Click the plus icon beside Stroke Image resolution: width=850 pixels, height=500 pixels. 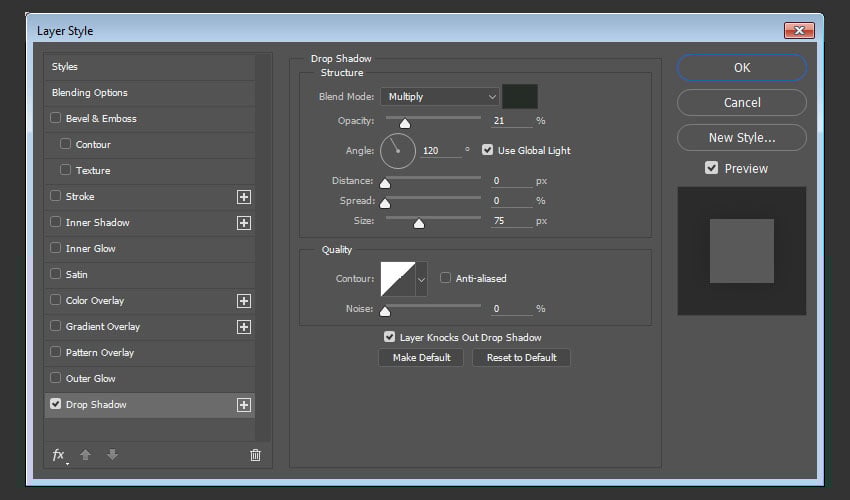pos(243,197)
